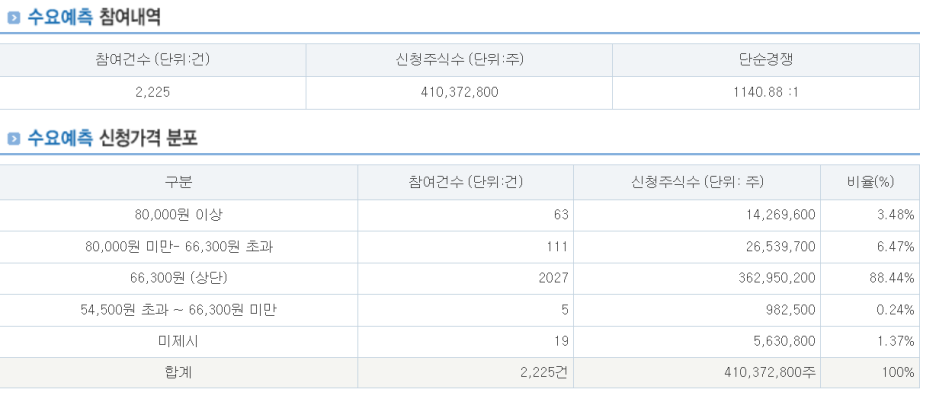Click the 80,000원 미만- 66,300원 초과 row label
The height and width of the screenshot is (402, 936).
pyautogui.click(x=178, y=247)
